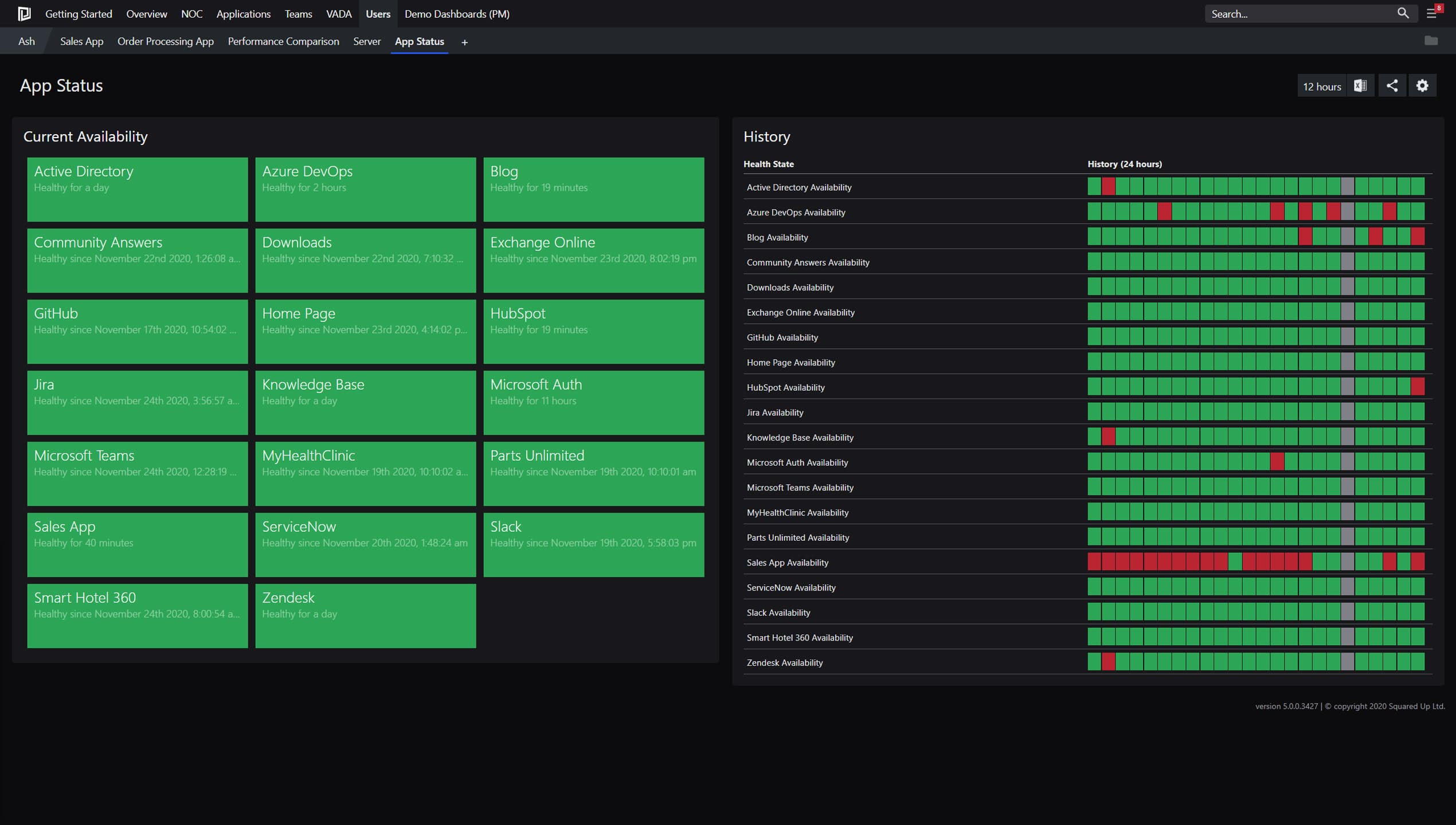Open the Zendesk status tile
Viewport: 1456px width, 825px height.
366,615
